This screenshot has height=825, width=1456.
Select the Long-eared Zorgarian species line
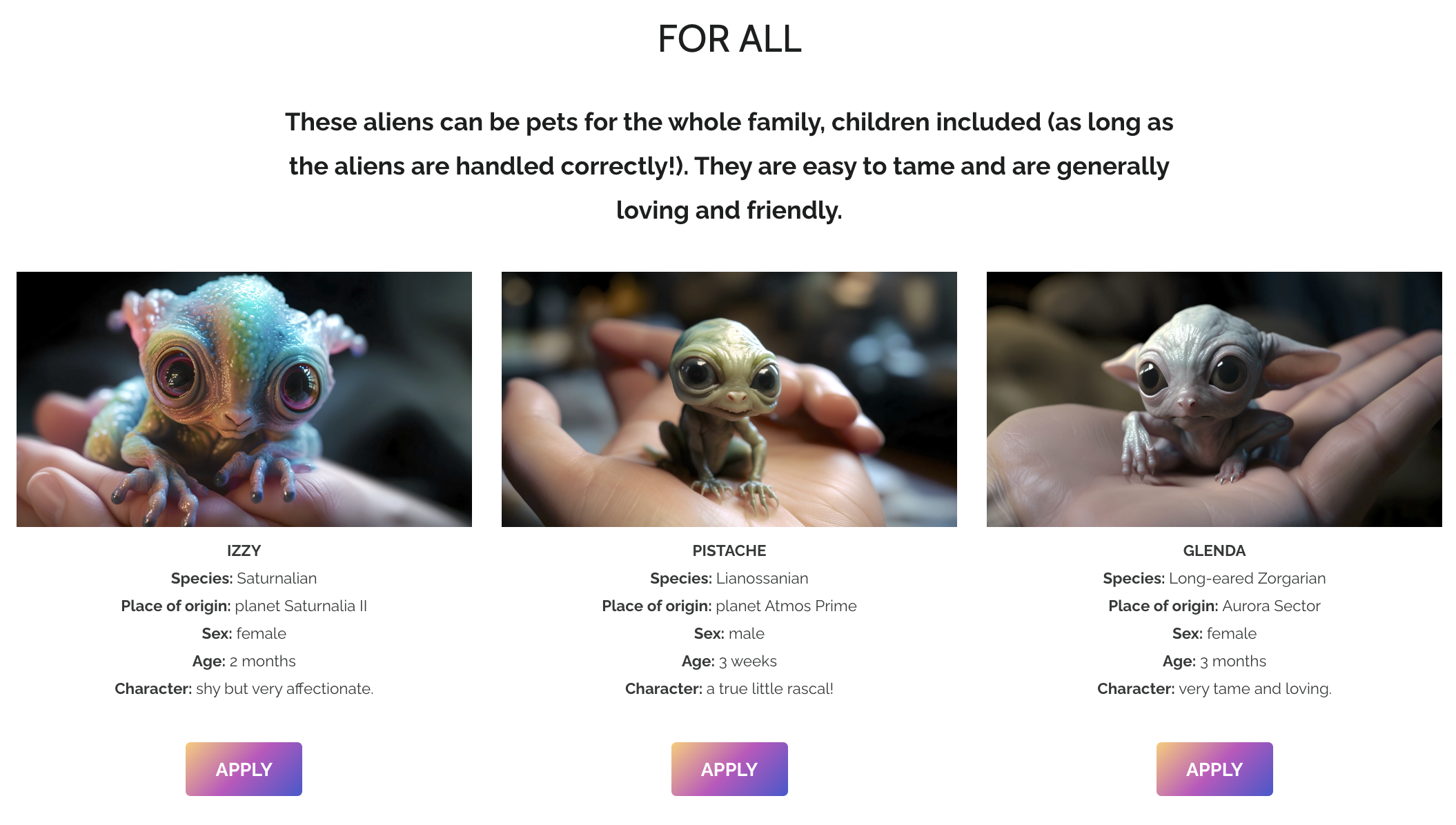pyautogui.click(x=1214, y=578)
